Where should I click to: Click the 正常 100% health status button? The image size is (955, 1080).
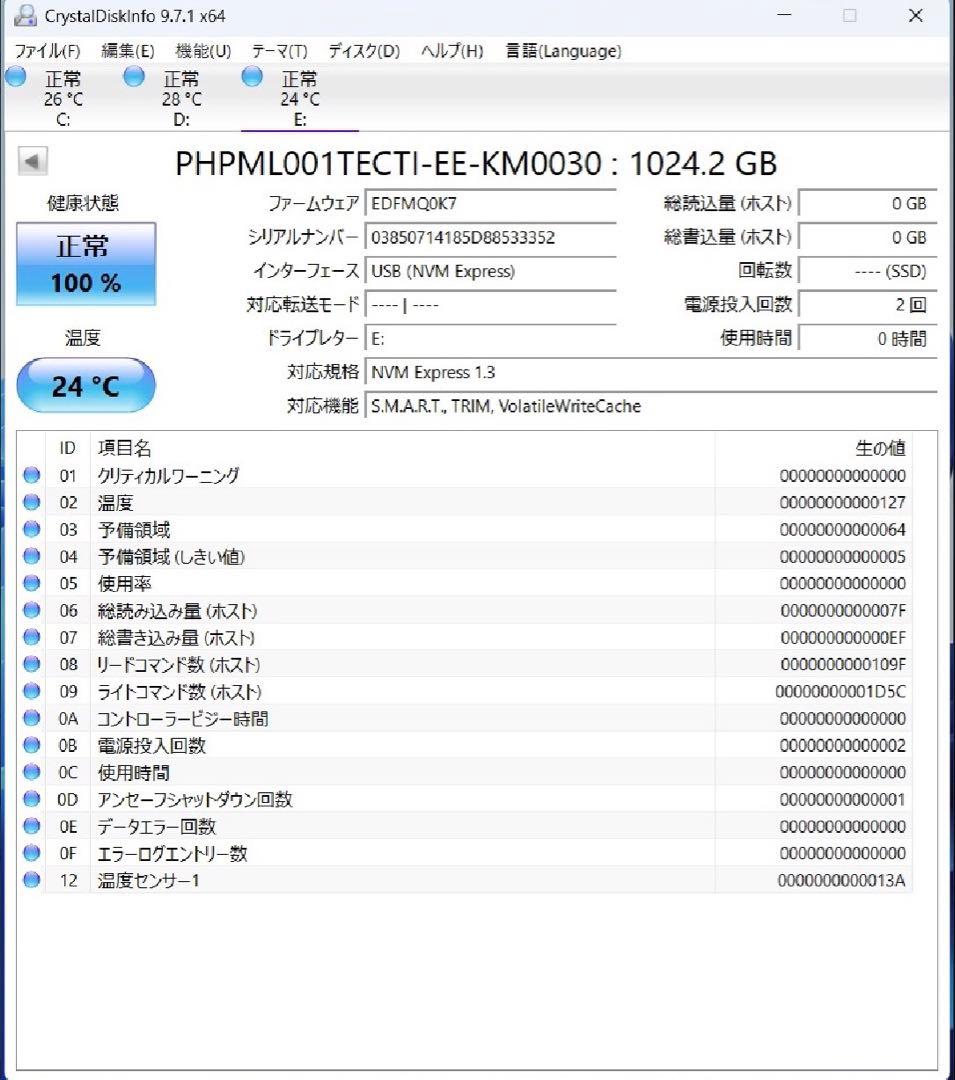coord(86,264)
